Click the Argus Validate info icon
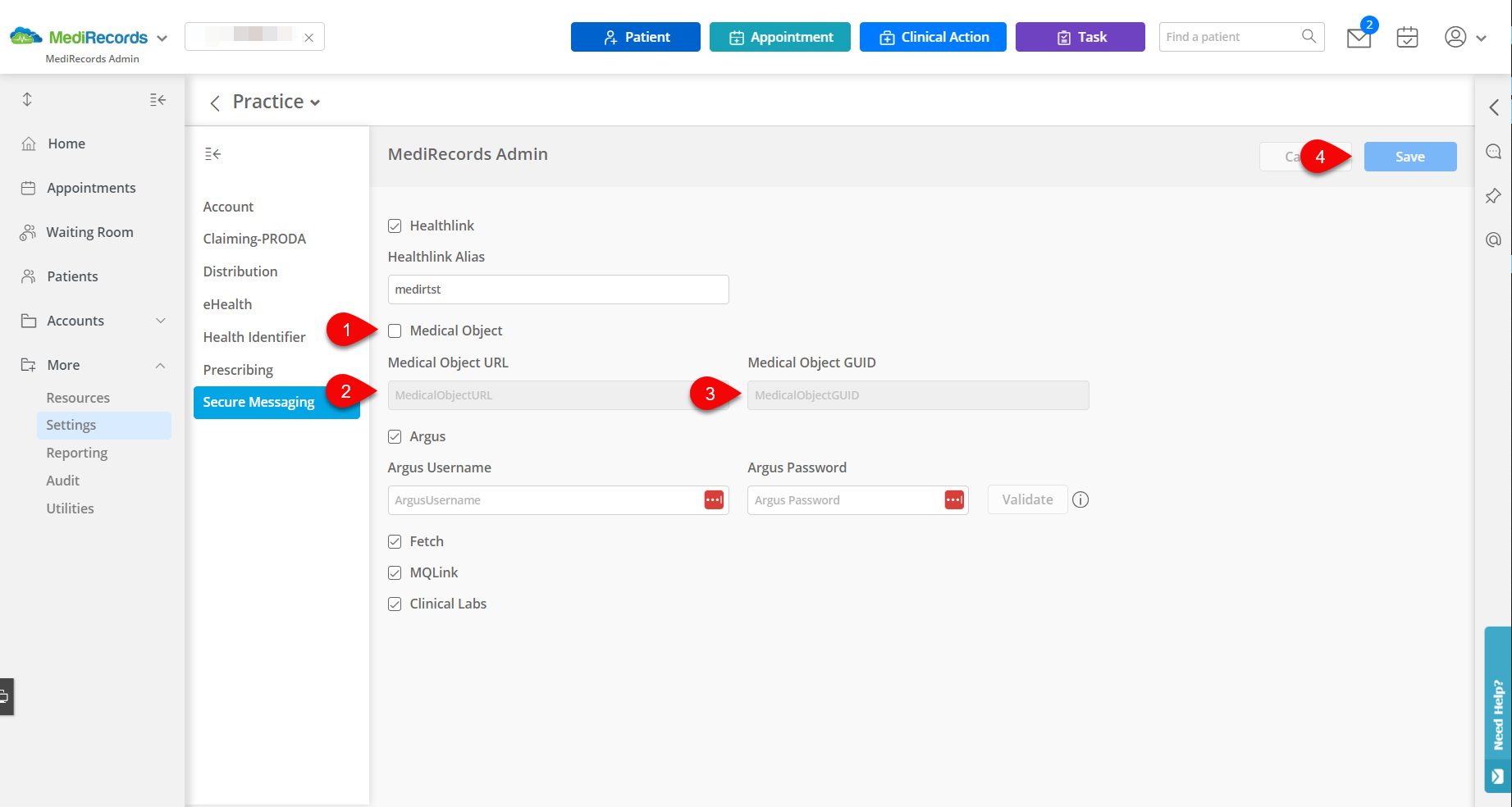 coord(1080,499)
